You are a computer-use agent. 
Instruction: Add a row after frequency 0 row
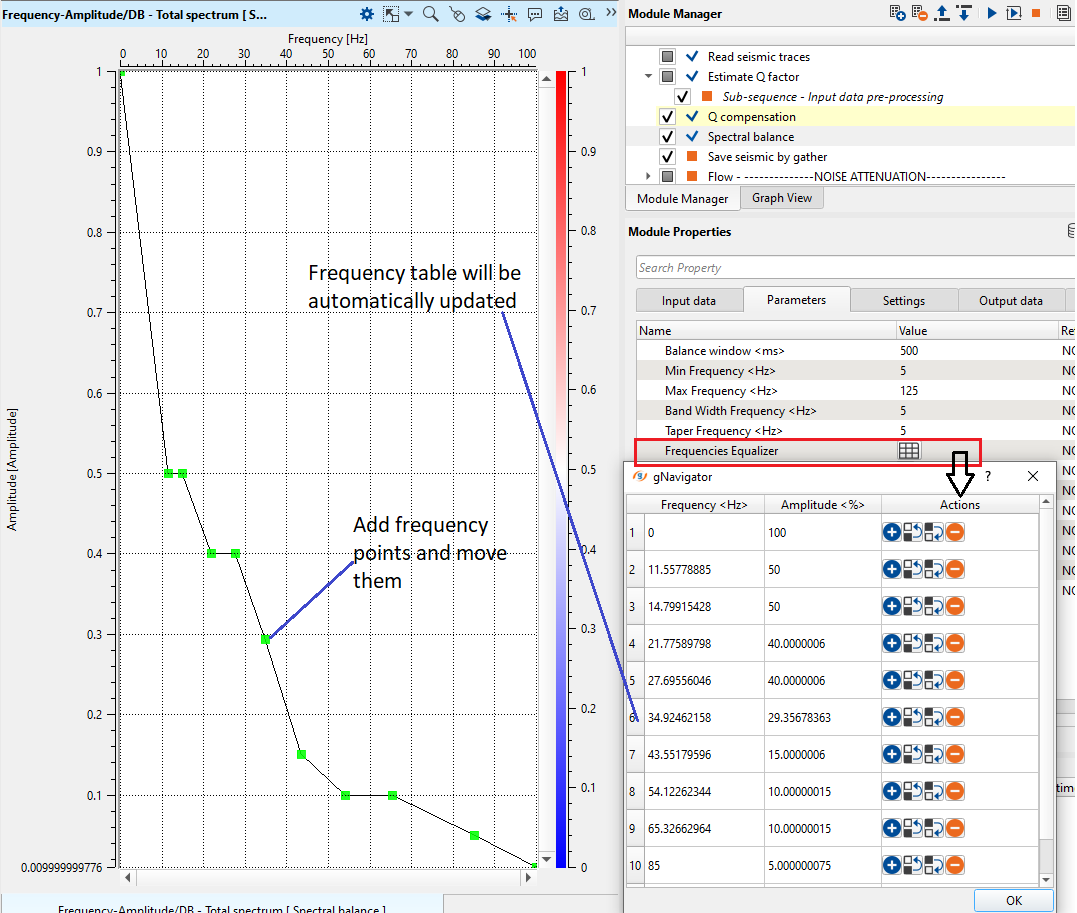[891, 533]
